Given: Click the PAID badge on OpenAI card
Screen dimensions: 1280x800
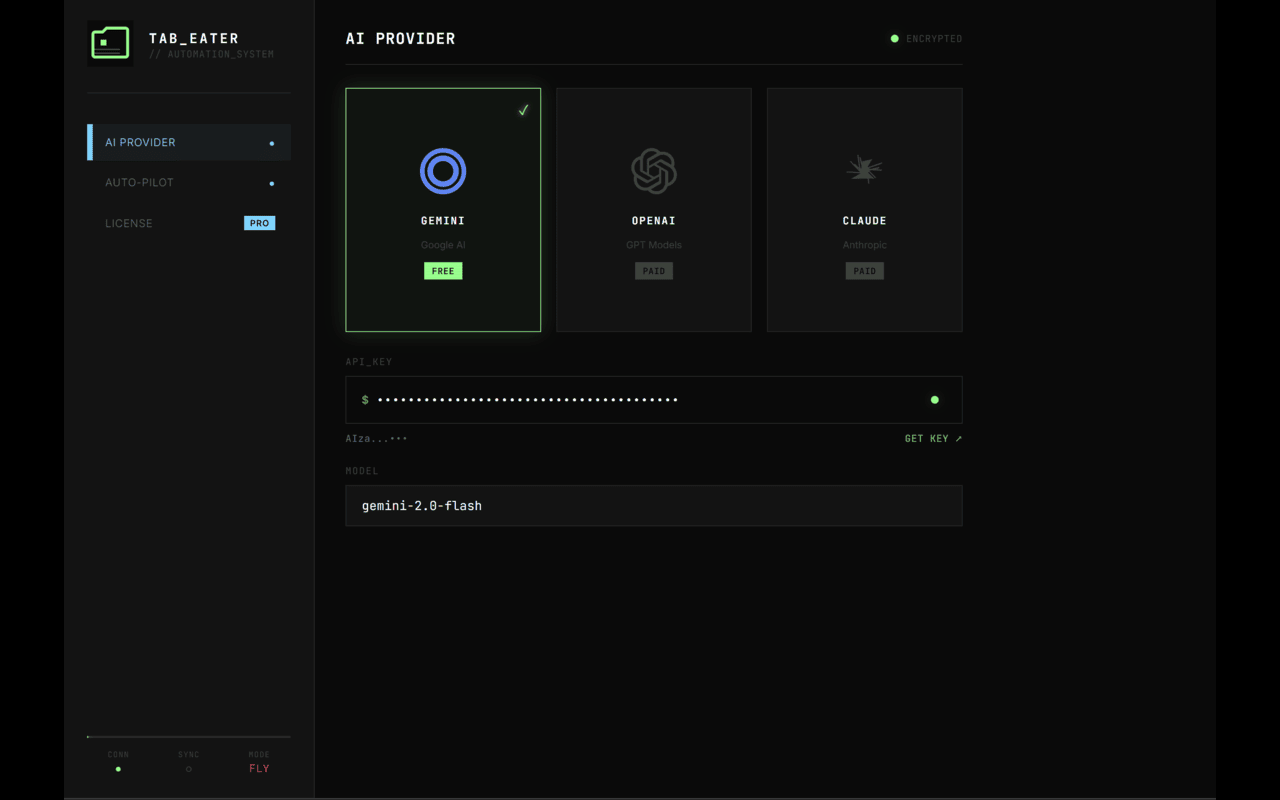Looking at the screenshot, I should point(654,271).
